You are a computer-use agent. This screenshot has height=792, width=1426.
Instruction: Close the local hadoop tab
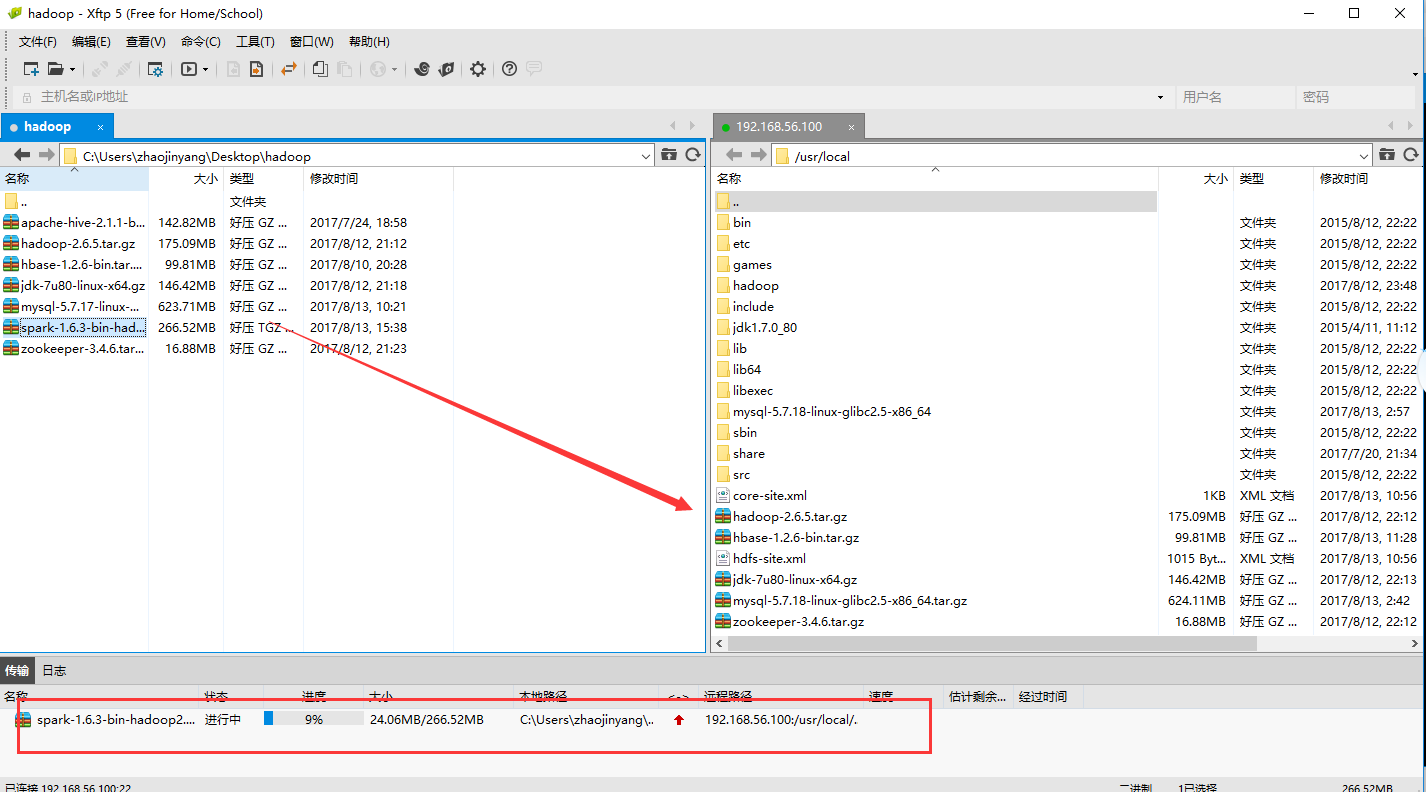[100, 127]
